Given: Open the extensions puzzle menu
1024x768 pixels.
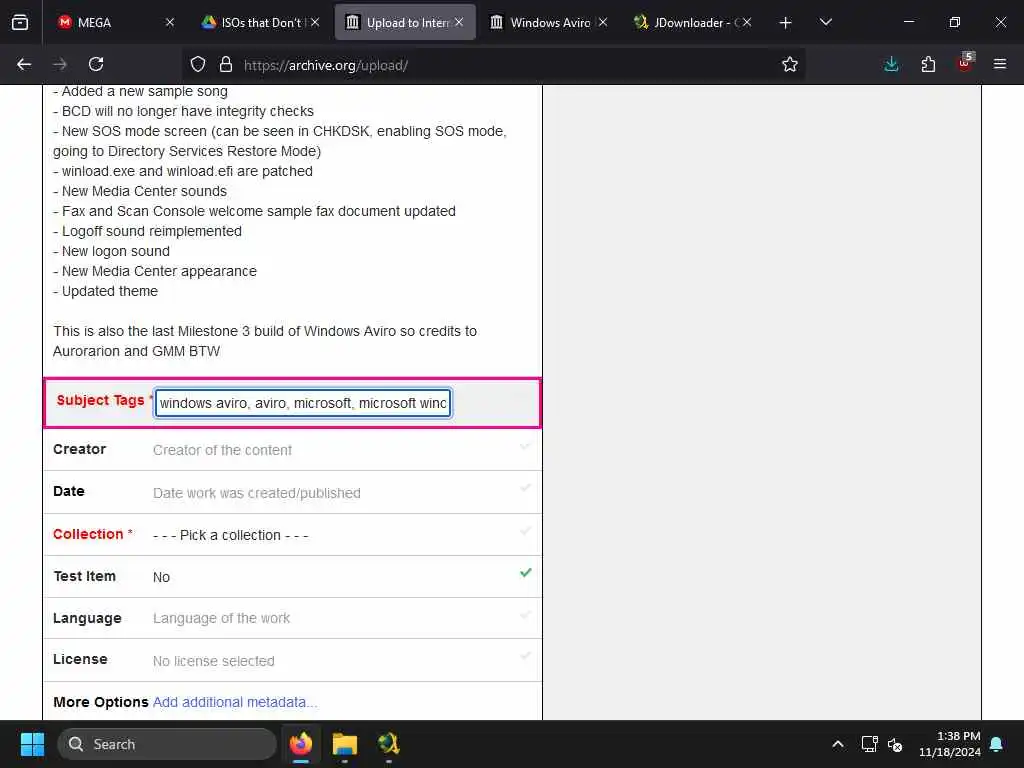Looking at the screenshot, I should coord(928,64).
